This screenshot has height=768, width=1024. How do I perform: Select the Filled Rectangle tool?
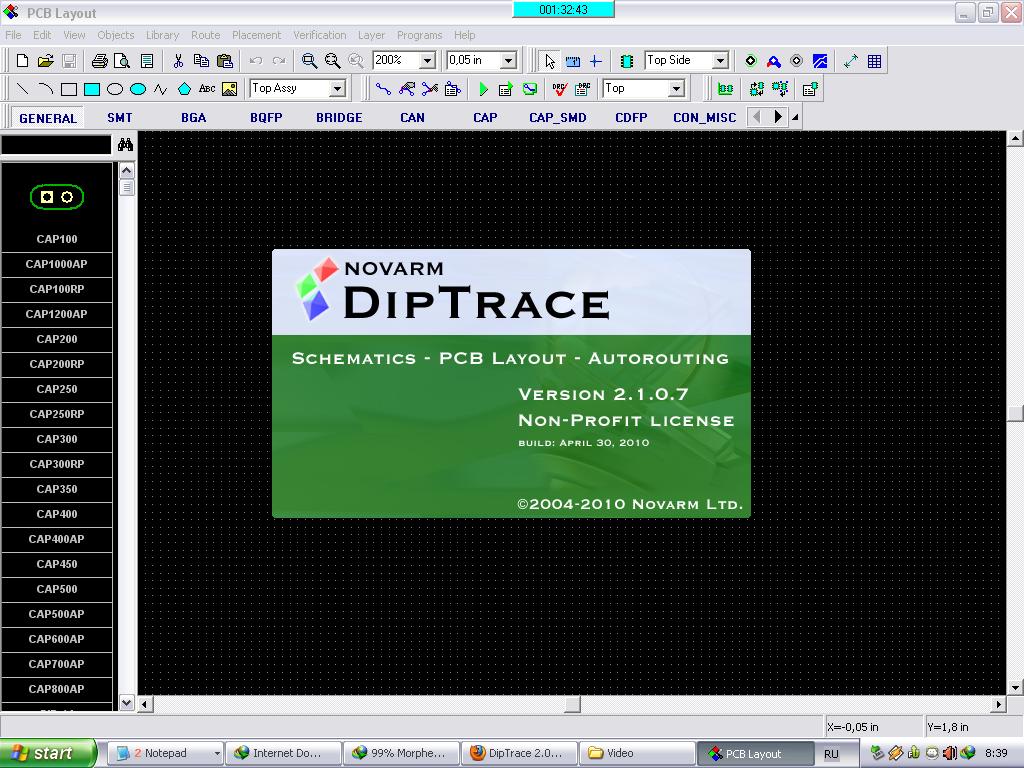(x=91, y=89)
